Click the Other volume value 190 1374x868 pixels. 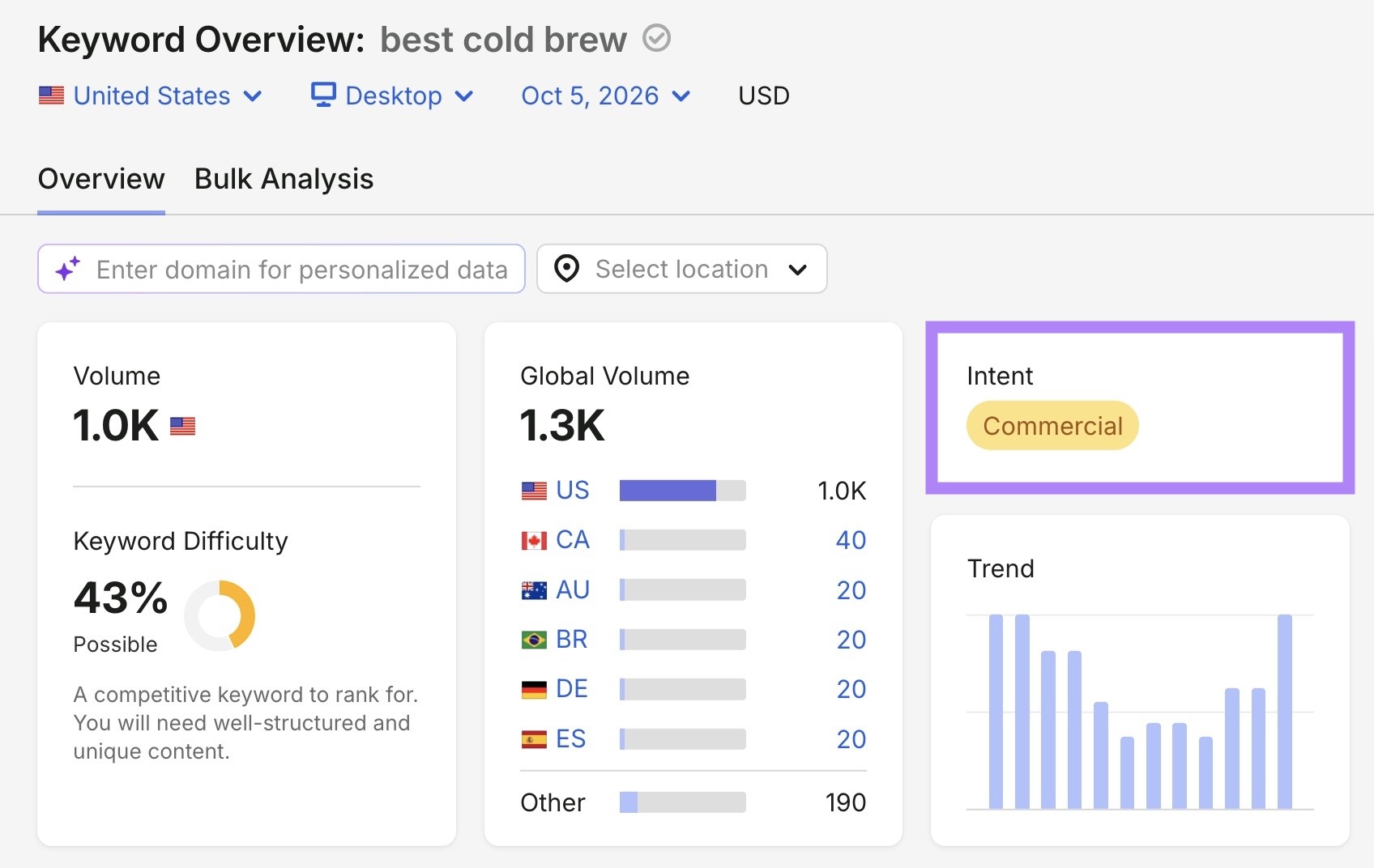coord(846,802)
